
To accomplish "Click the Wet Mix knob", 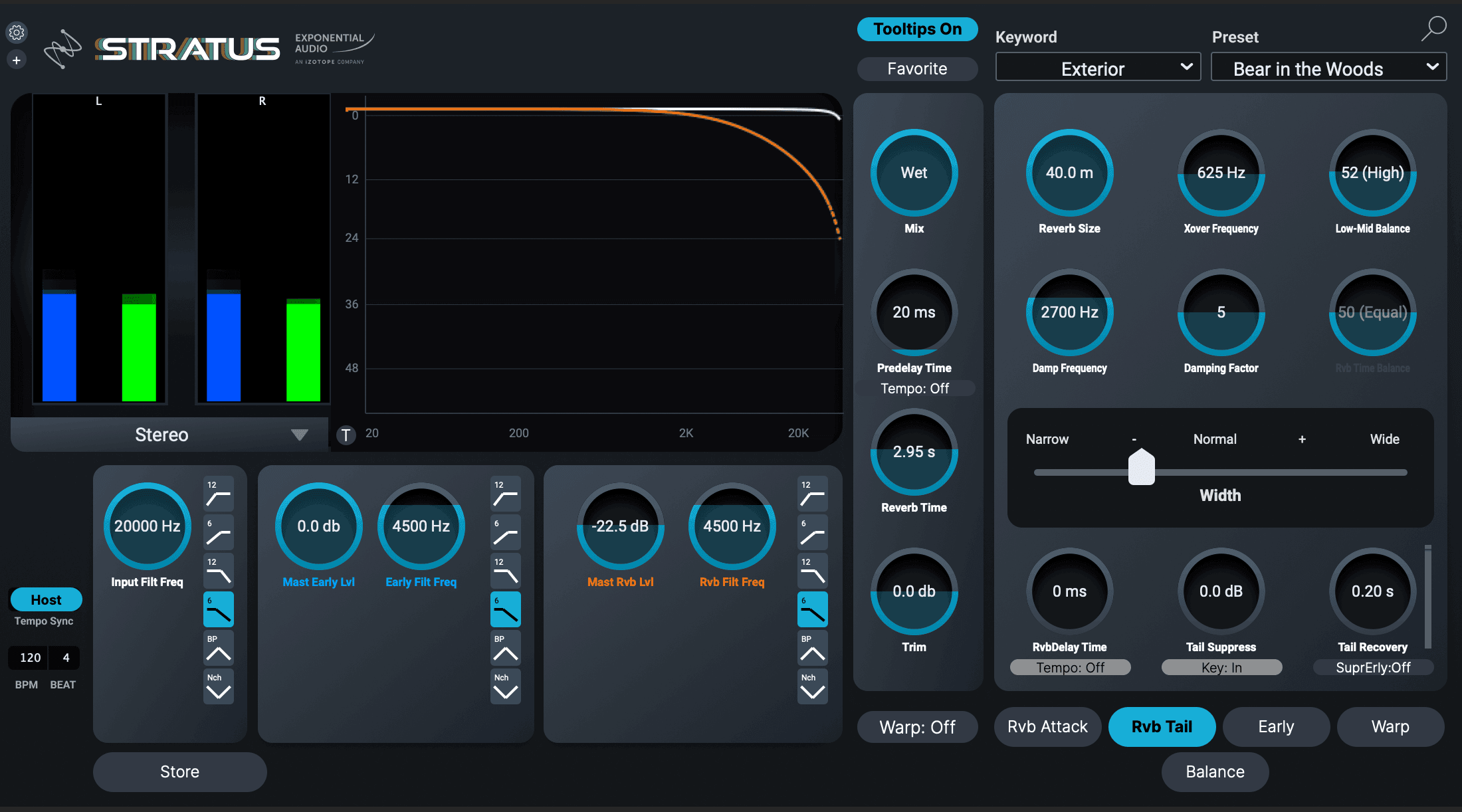I will click(x=914, y=173).
